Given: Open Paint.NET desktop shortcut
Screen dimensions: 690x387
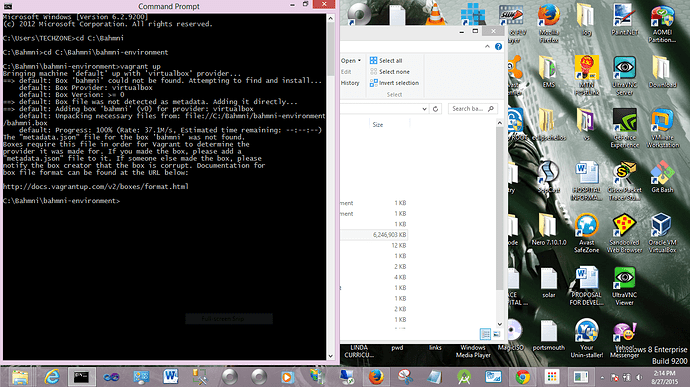Looking at the screenshot, I should coord(624,20).
